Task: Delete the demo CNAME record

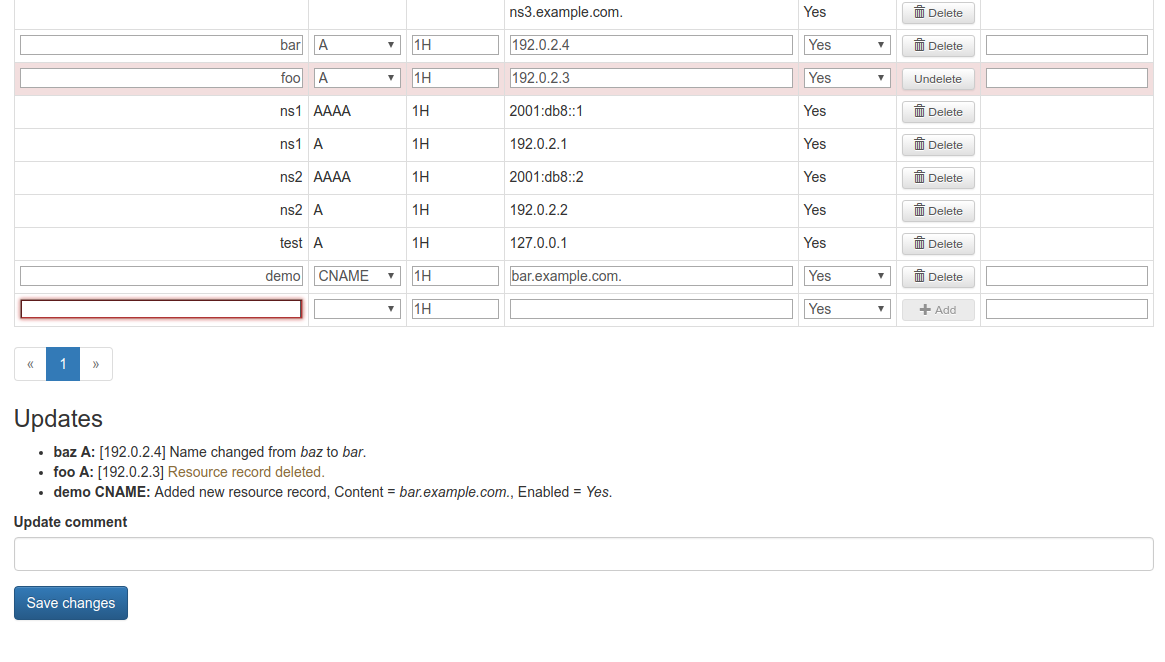Action: click(938, 276)
